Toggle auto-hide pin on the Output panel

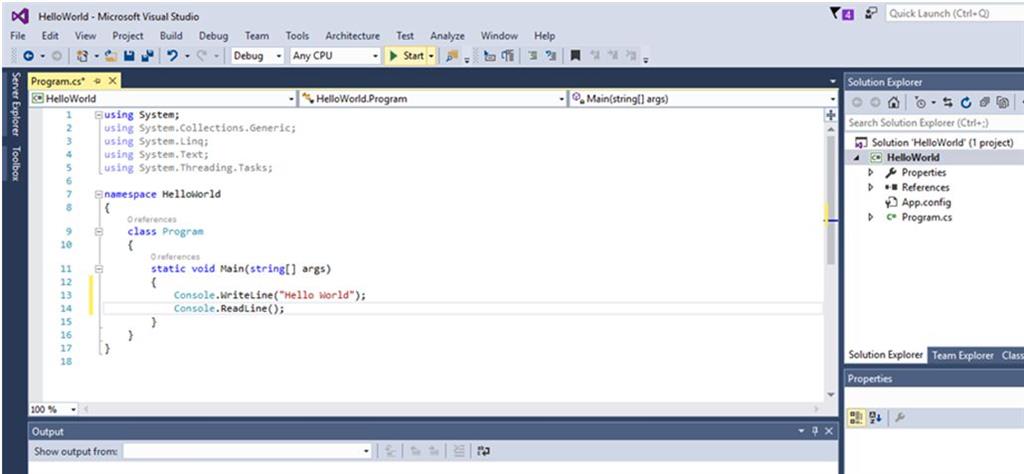point(815,432)
